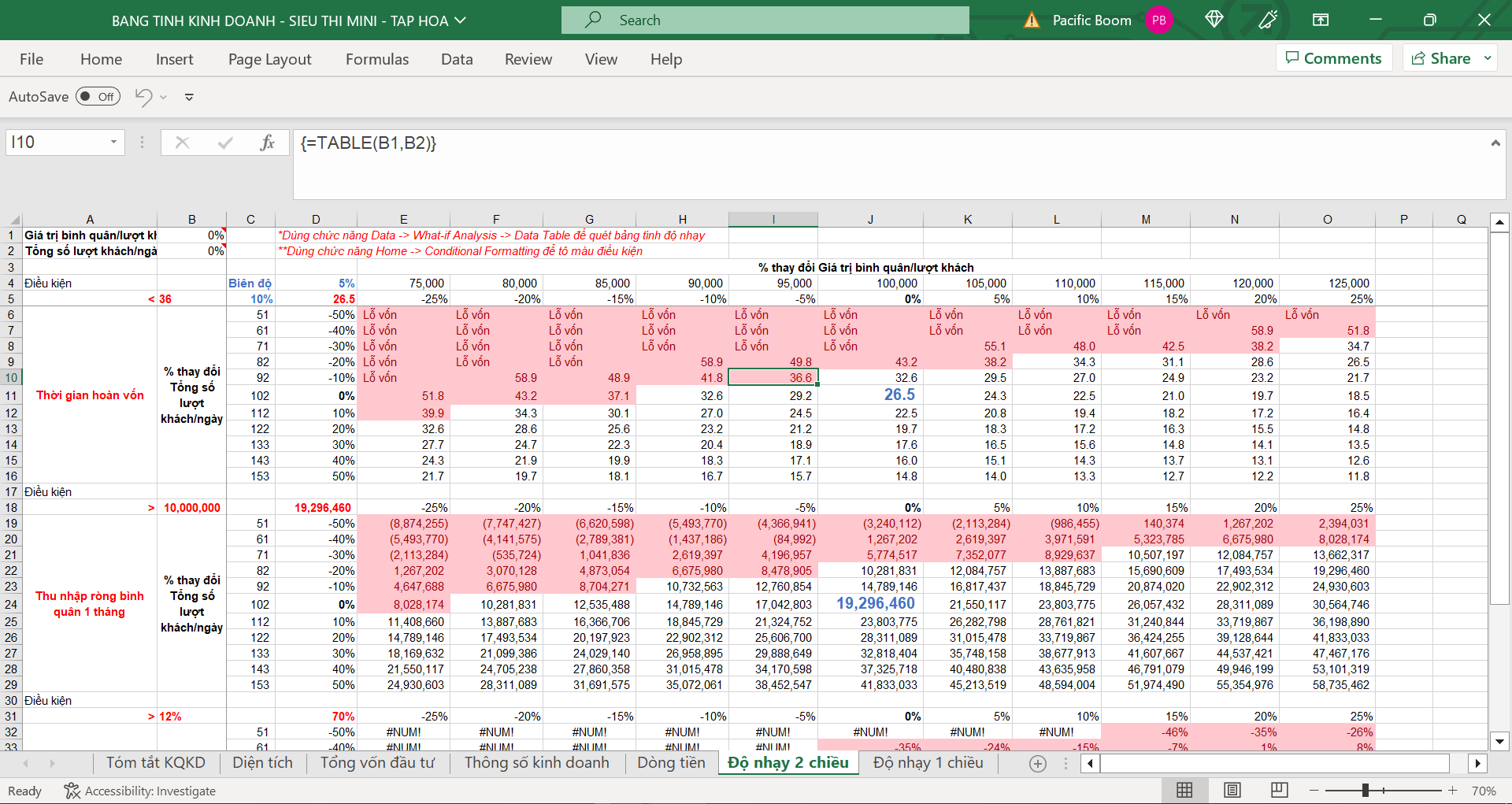Select Normal view mode in status bar
This screenshot has width=1512, height=804.
(x=1184, y=791)
